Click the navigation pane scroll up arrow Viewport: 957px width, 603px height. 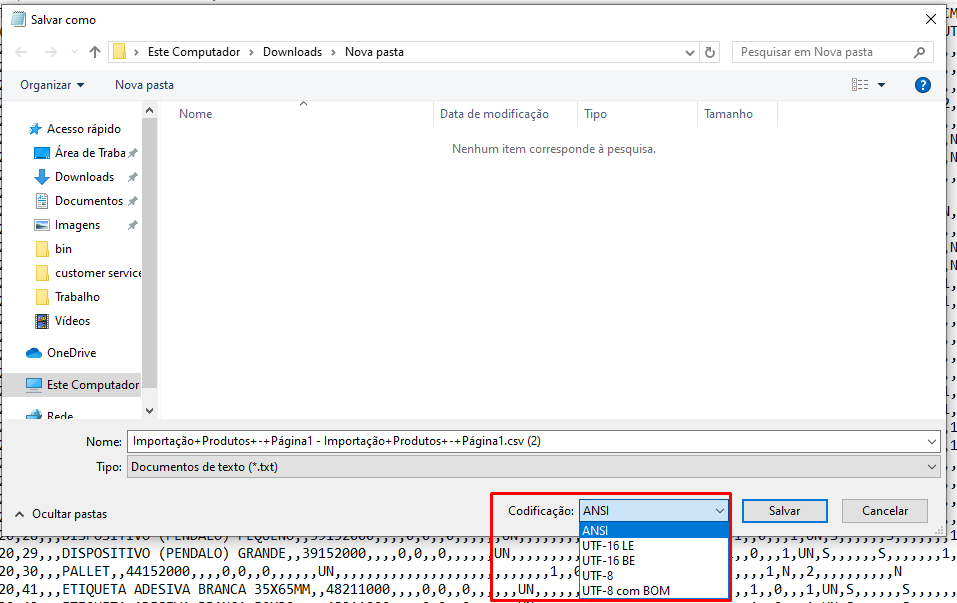(x=150, y=110)
